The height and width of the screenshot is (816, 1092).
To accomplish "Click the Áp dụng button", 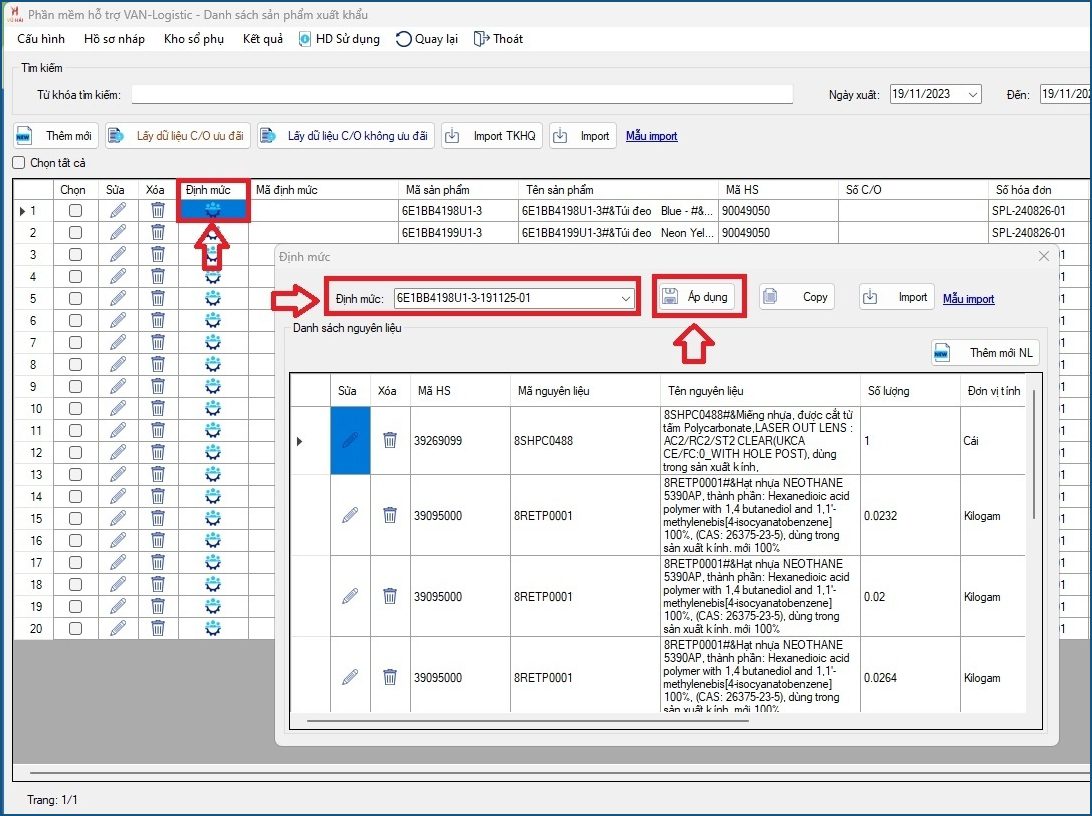I will 698,297.
